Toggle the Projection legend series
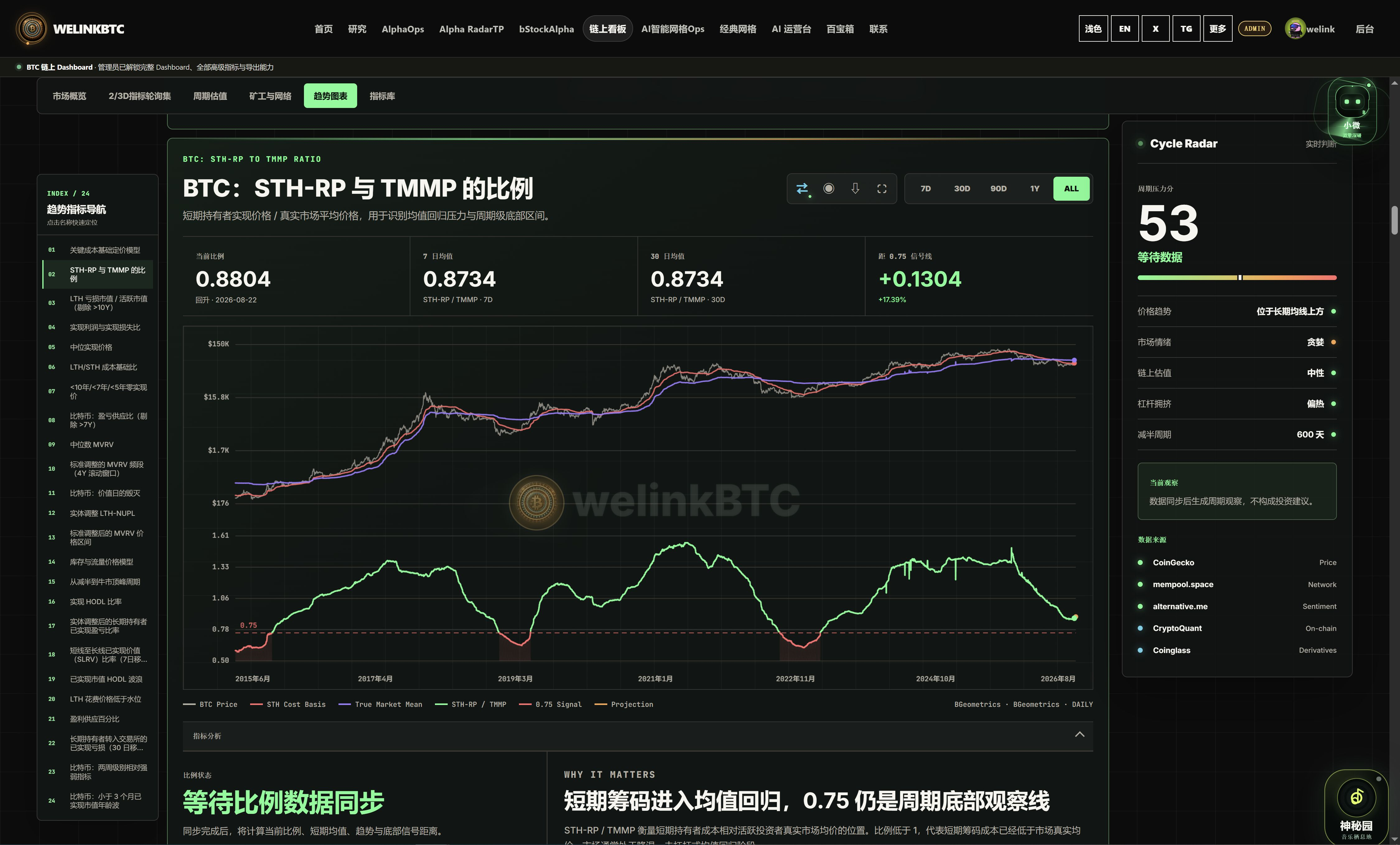The image size is (1400, 845). coord(623,705)
